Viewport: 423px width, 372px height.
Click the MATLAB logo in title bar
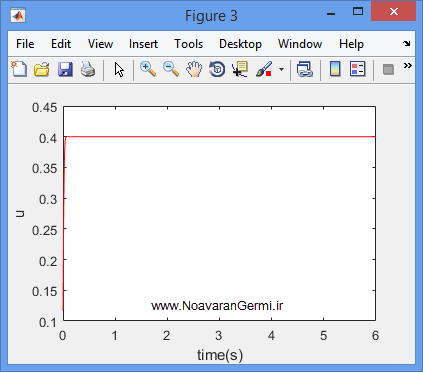(x=18, y=16)
